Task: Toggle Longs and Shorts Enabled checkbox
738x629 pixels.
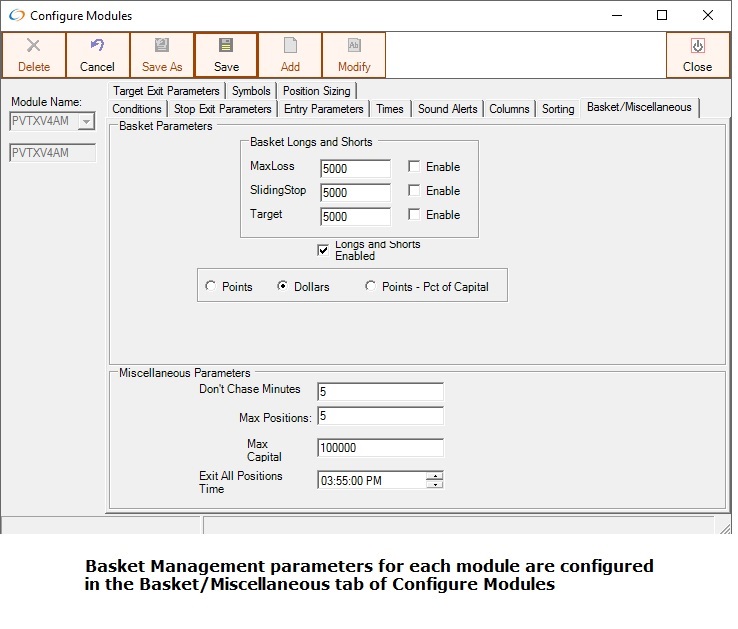Action: [x=323, y=250]
